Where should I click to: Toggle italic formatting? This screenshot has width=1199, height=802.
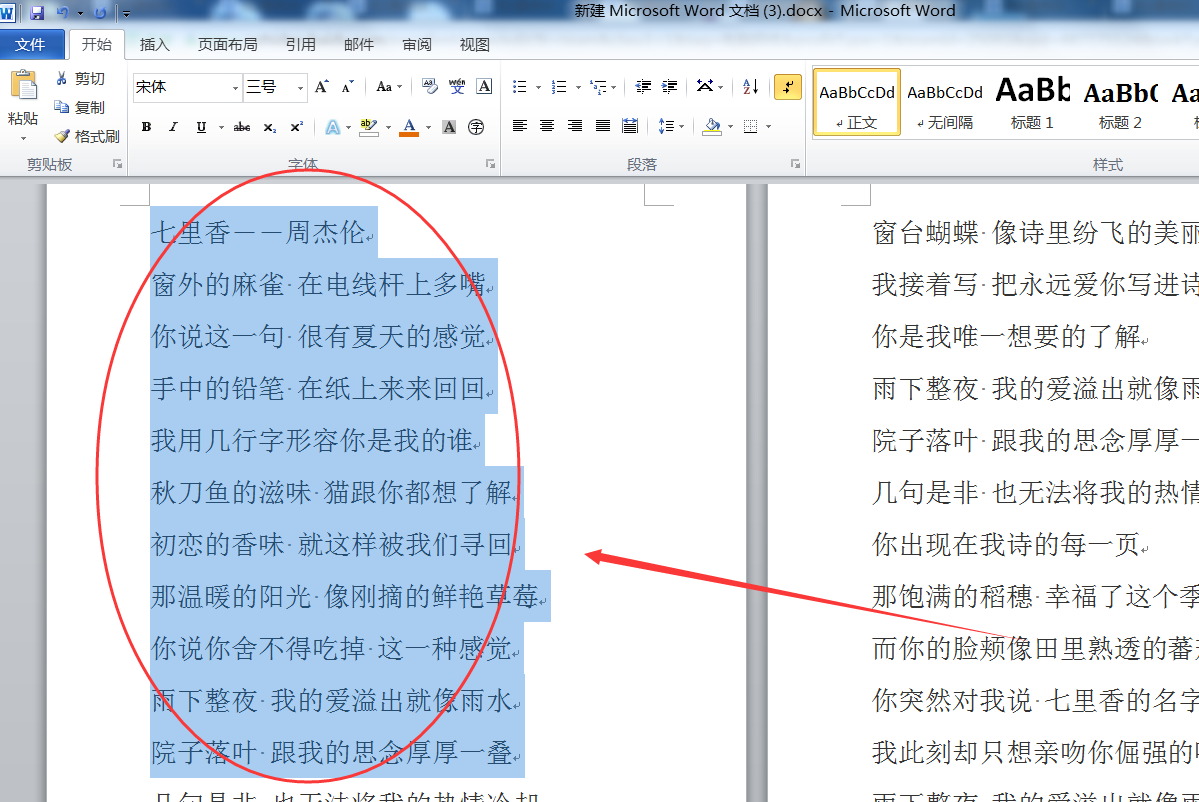[174, 127]
